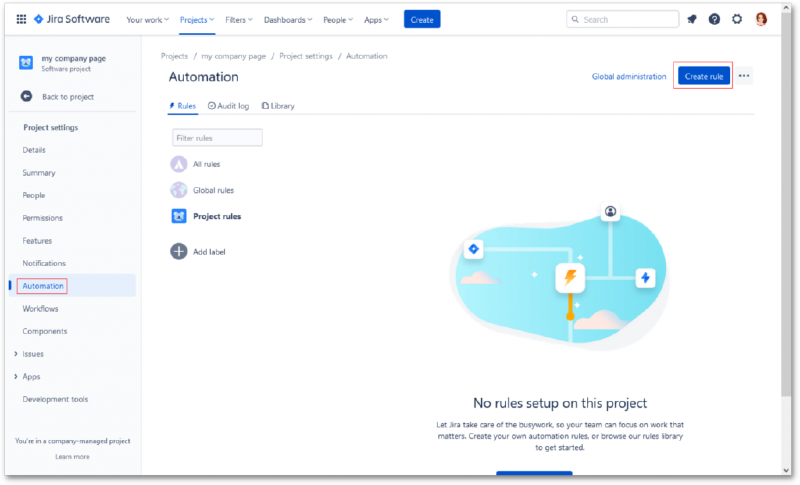
Task: Click the Project settings heading
Action: pos(51,127)
